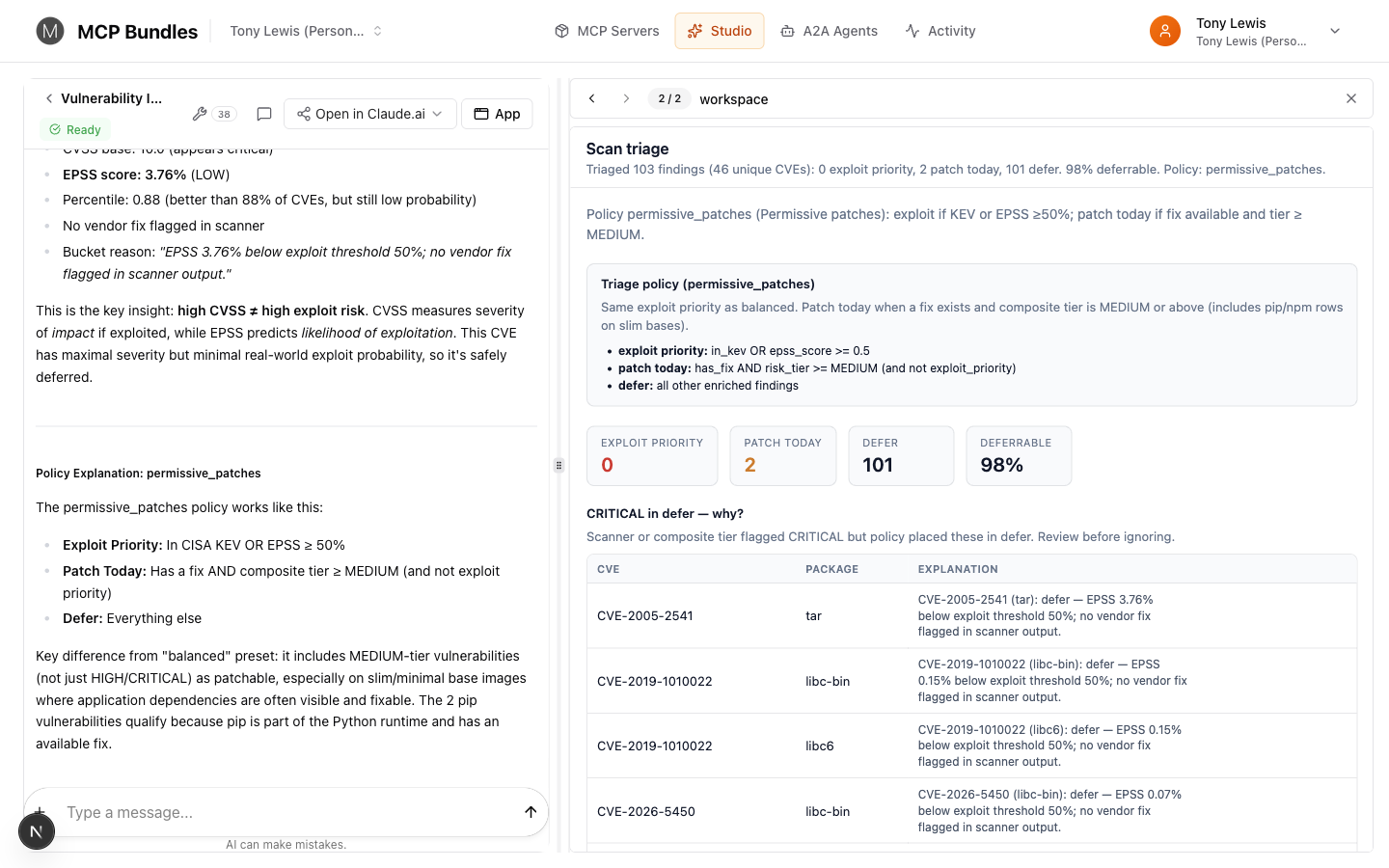Open the A2A Agents tab
This screenshot has width=1389, height=868.
(830, 31)
